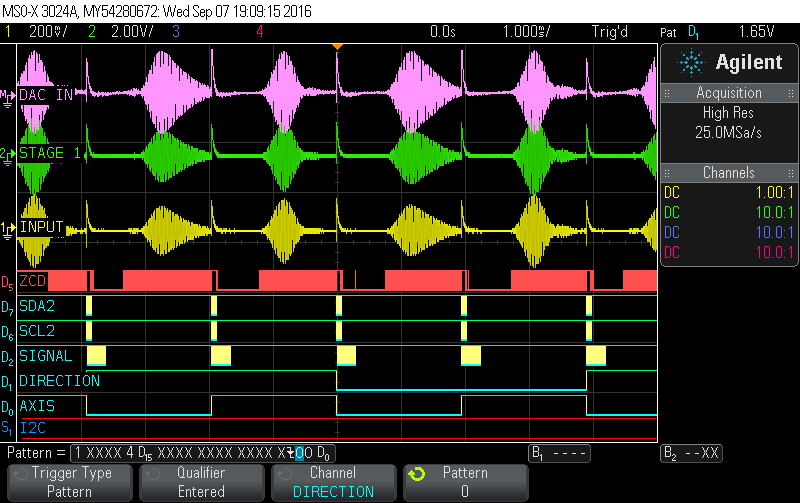Viewport: 800px width, 503px height.
Task: Click the blue DC coupling for channel 3
Action: coord(672,232)
